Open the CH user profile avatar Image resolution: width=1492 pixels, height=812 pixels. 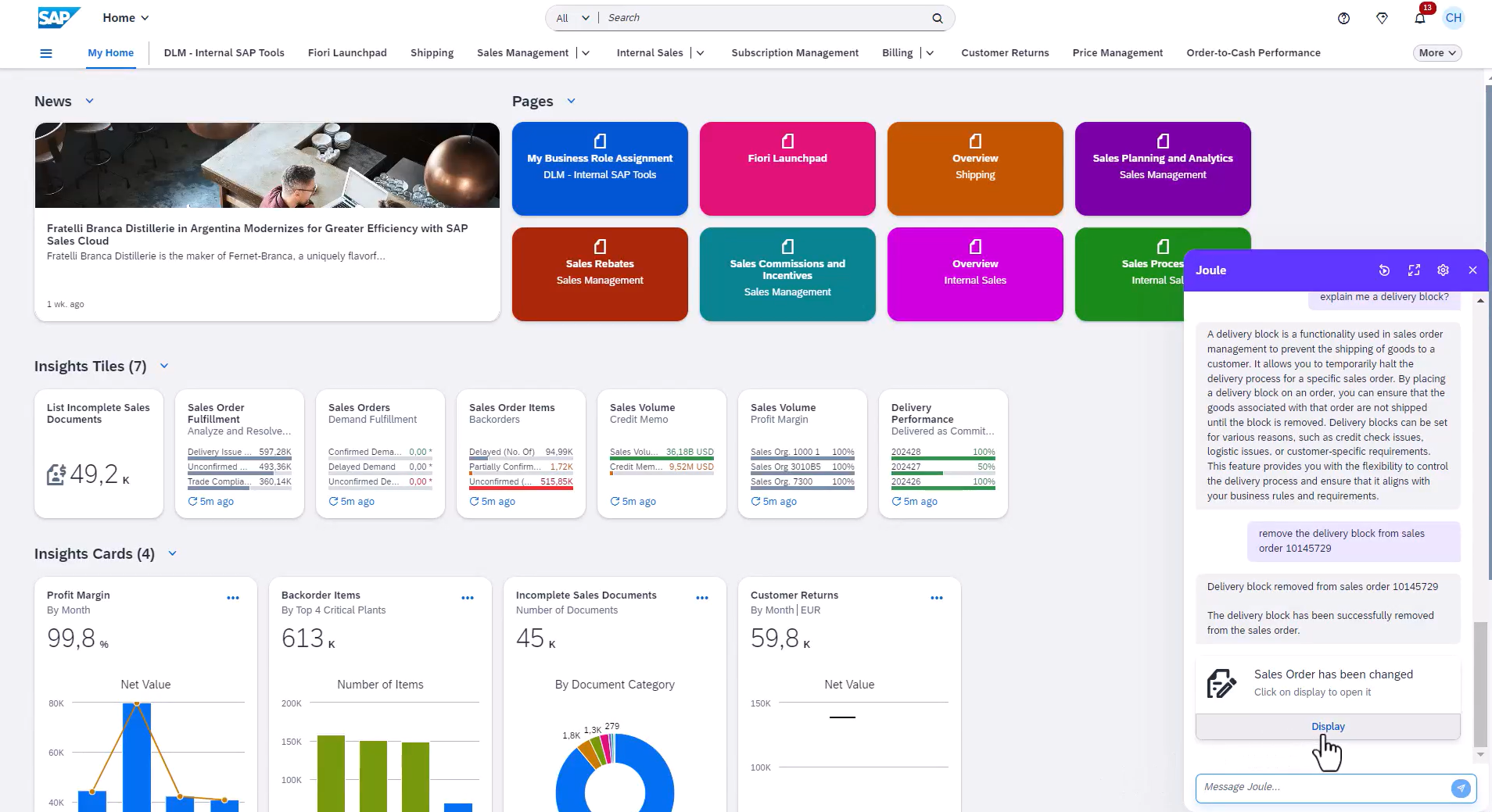[x=1454, y=18]
